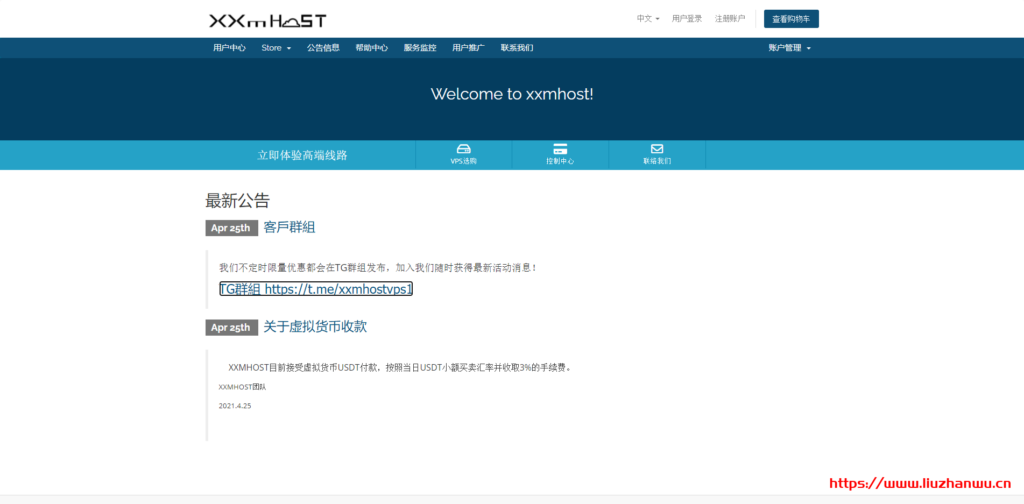
Task: Click the 2021.4.25 date text
Action: [235, 405]
